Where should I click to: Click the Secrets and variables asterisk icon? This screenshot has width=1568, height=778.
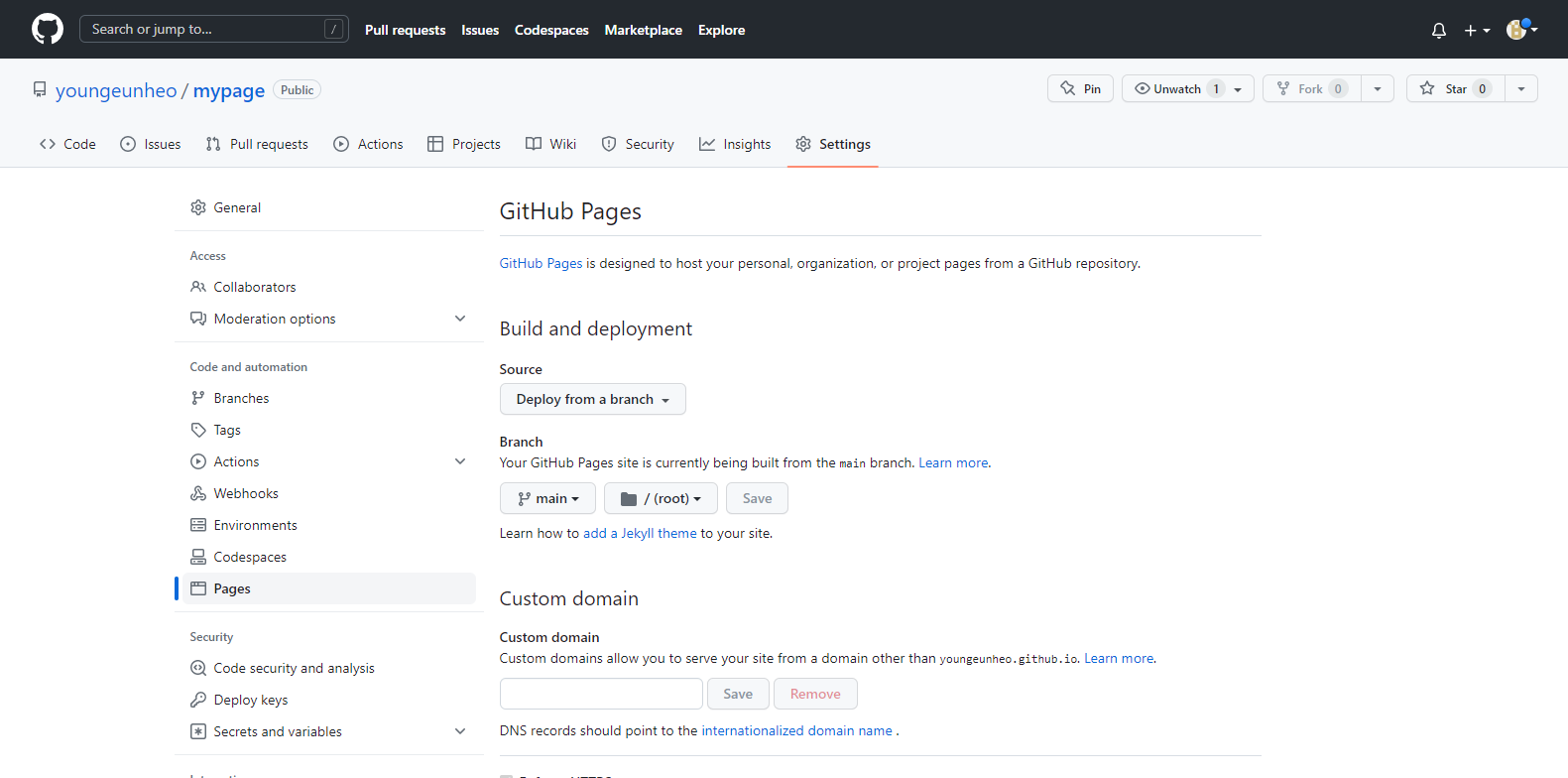(198, 731)
